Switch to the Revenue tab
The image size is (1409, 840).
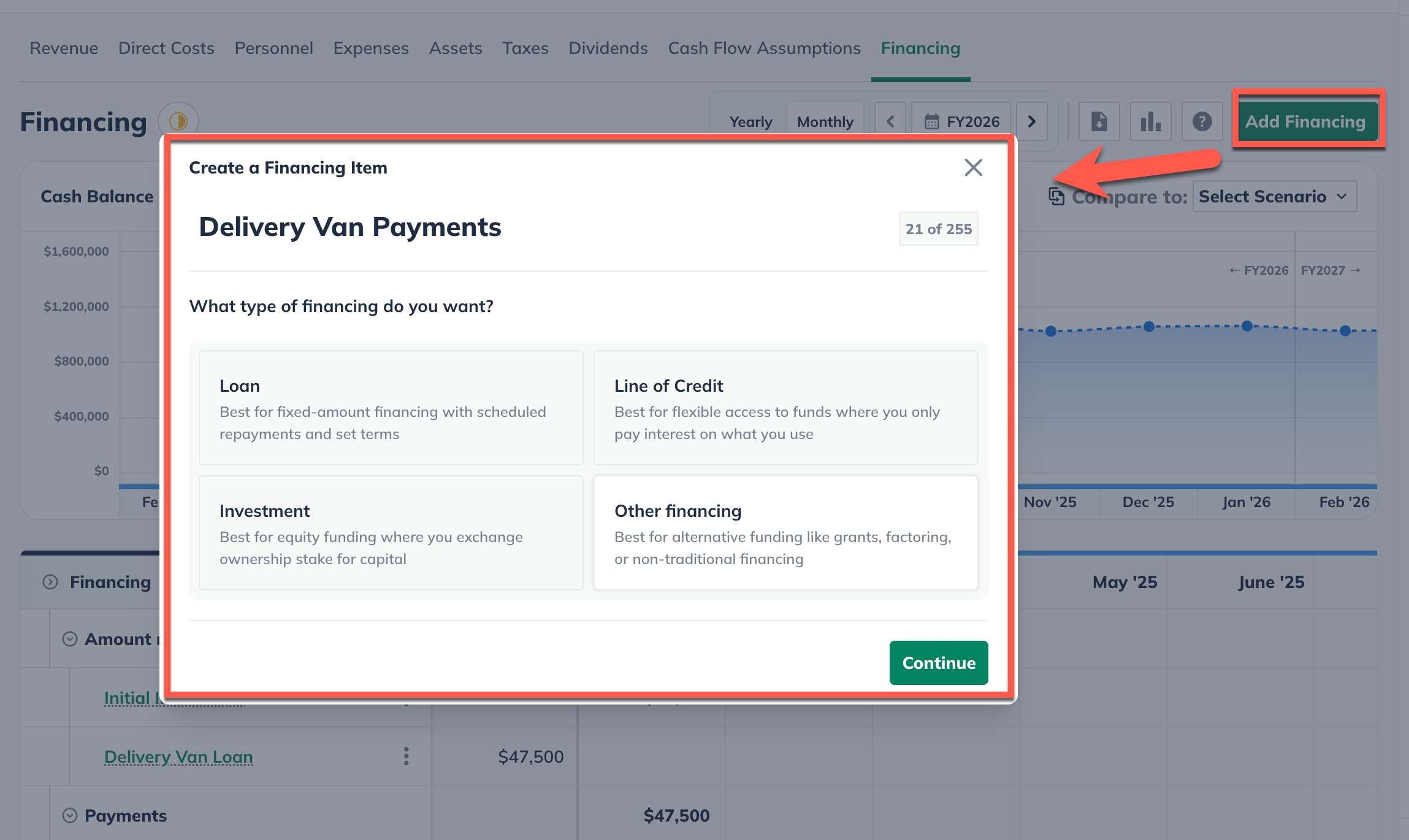click(x=63, y=48)
